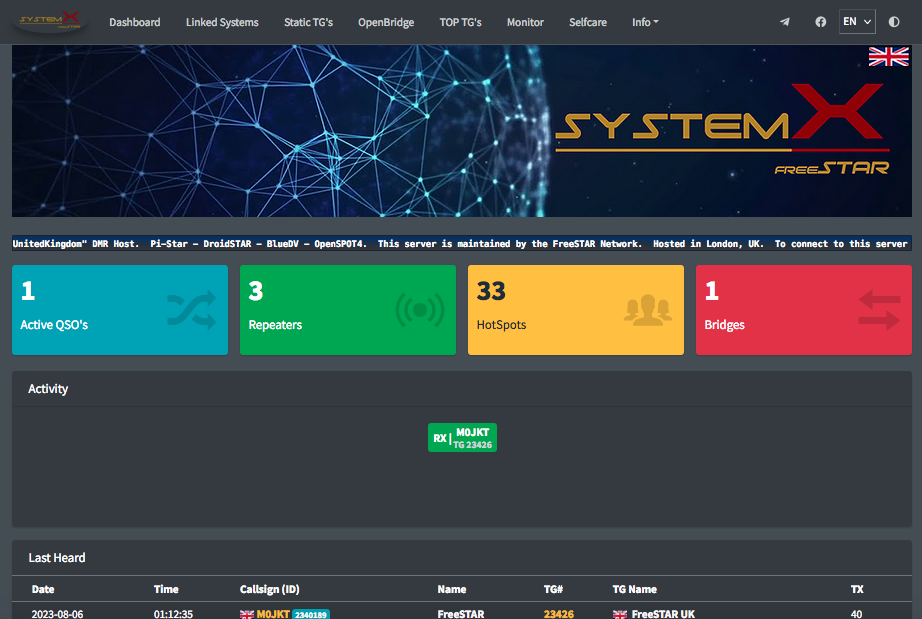Click the SystemX FreeSTAR banner image

tap(462, 131)
